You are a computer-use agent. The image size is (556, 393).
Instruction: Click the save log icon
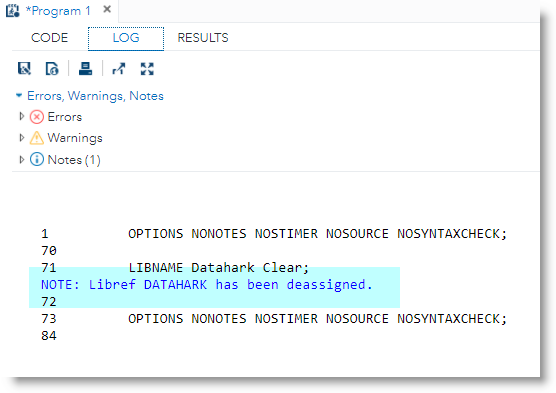pos(24,68)
